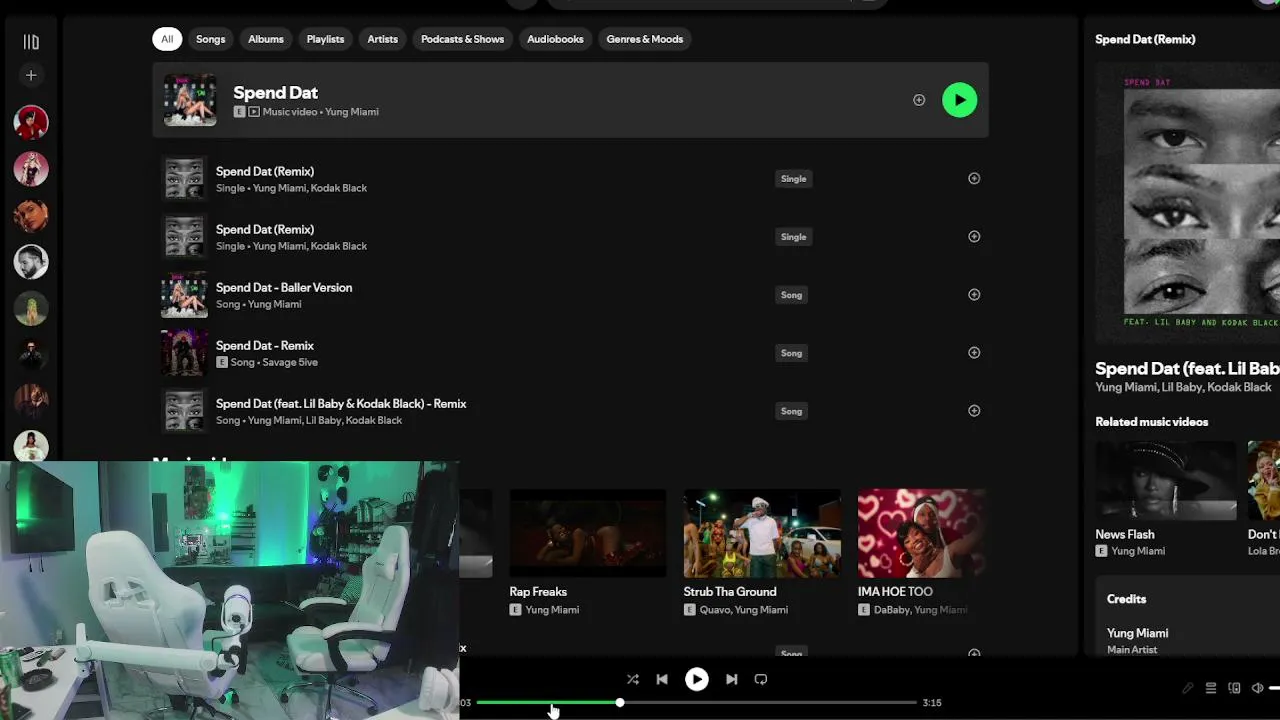Screen dimensions: 1280x720
Task: Open the artist line under the now playing title
Action: tap(1184, 388)
